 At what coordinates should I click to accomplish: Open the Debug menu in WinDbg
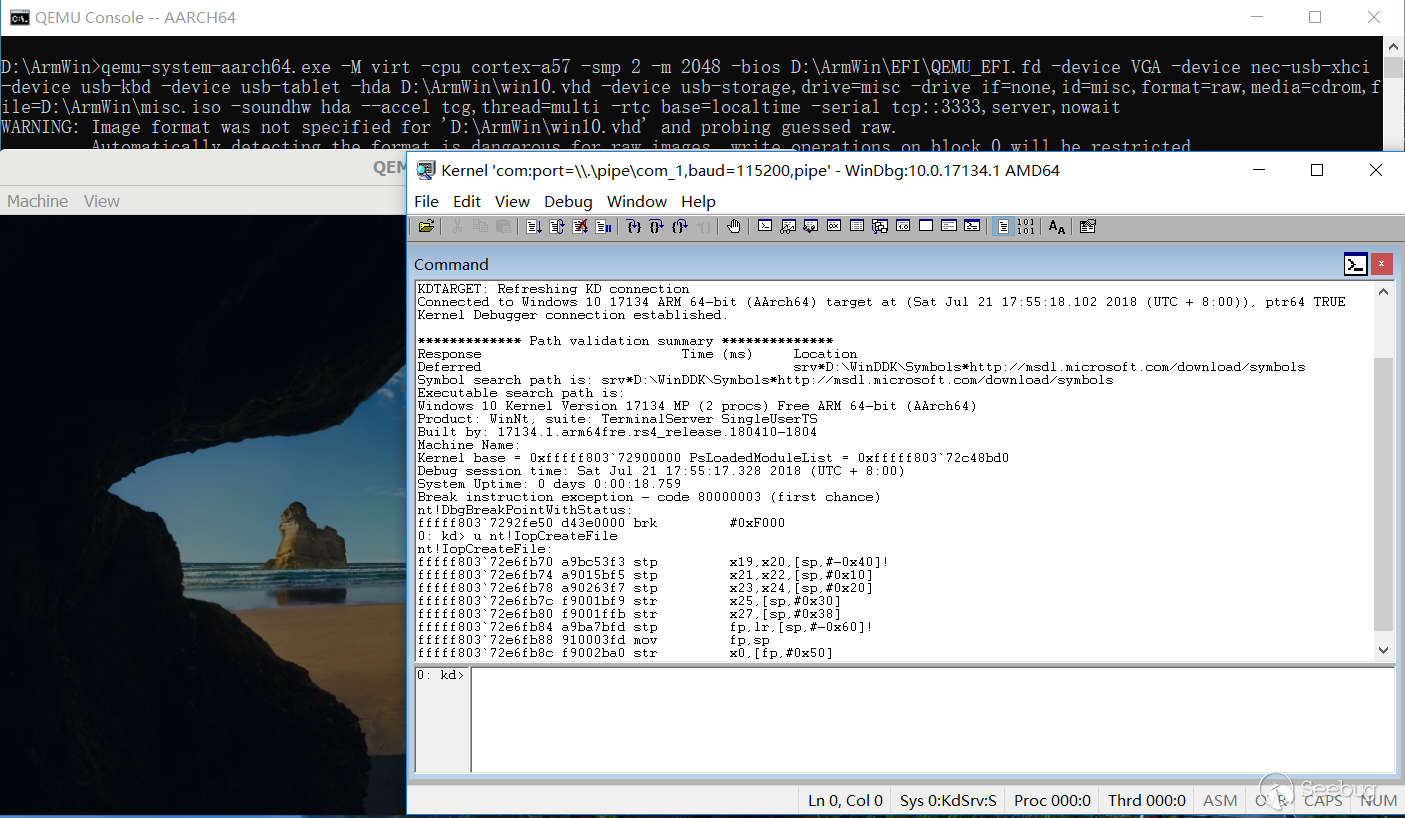(568, 201)
